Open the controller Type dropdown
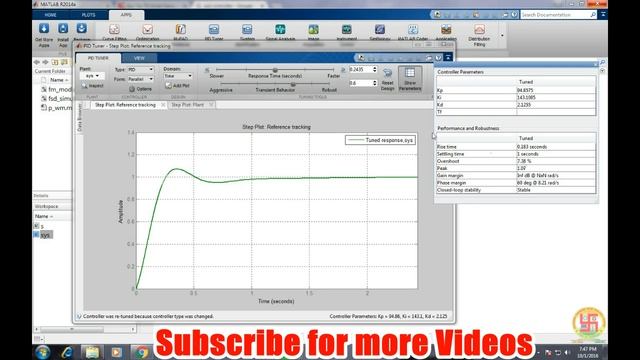 pyautogui.click(x=140, y=69)
